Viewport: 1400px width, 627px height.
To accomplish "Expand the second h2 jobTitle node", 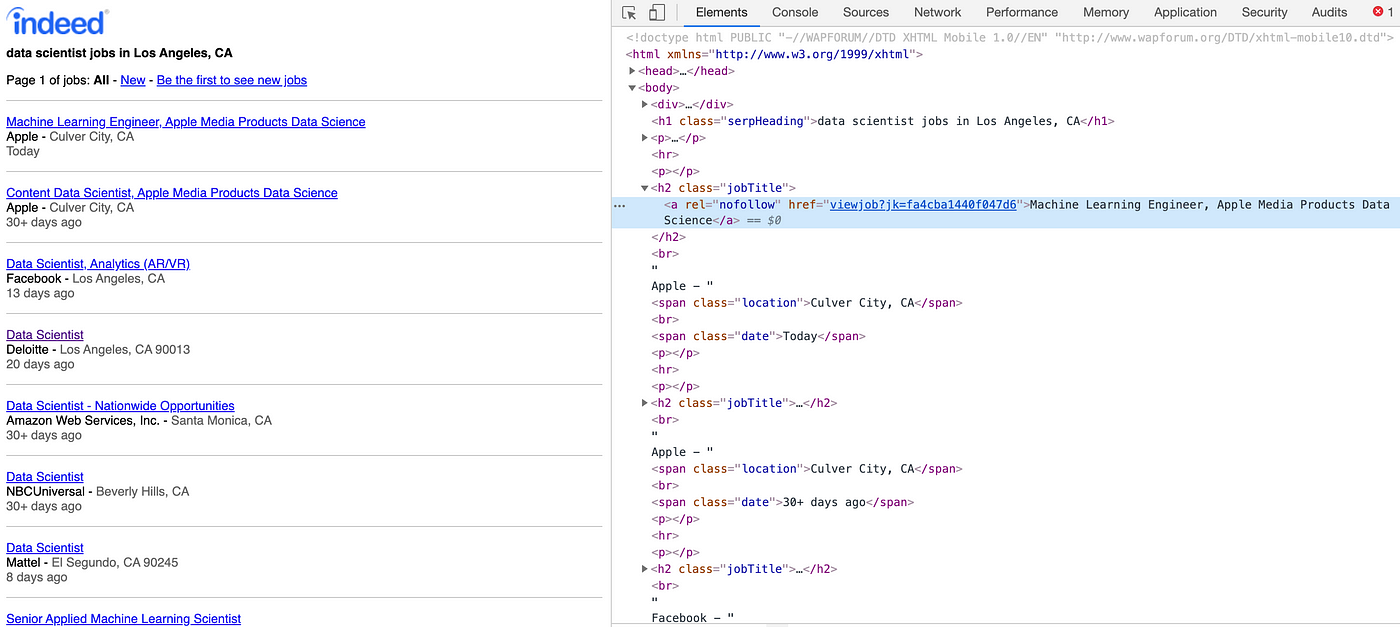I will 645,403.
